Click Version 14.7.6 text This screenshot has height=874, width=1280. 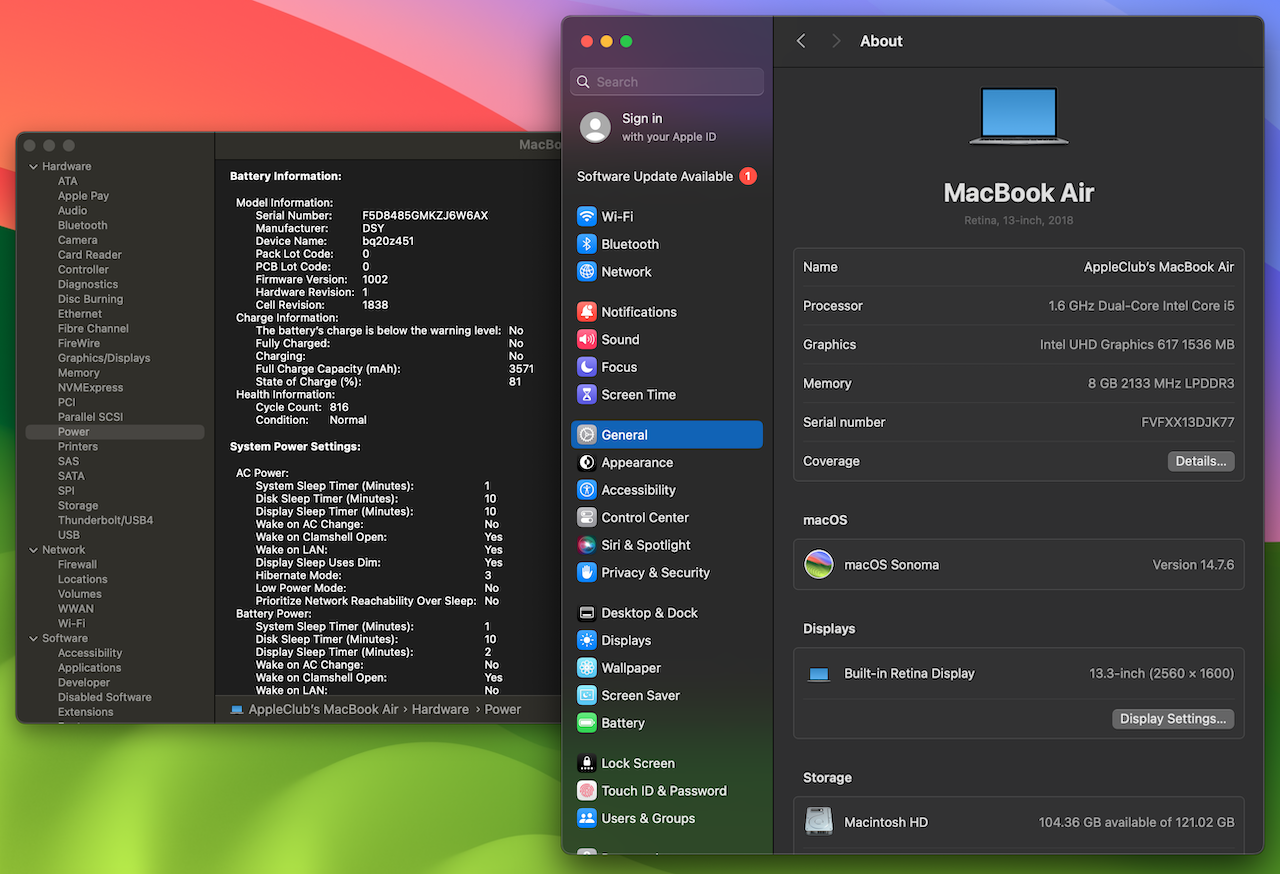1193,565
